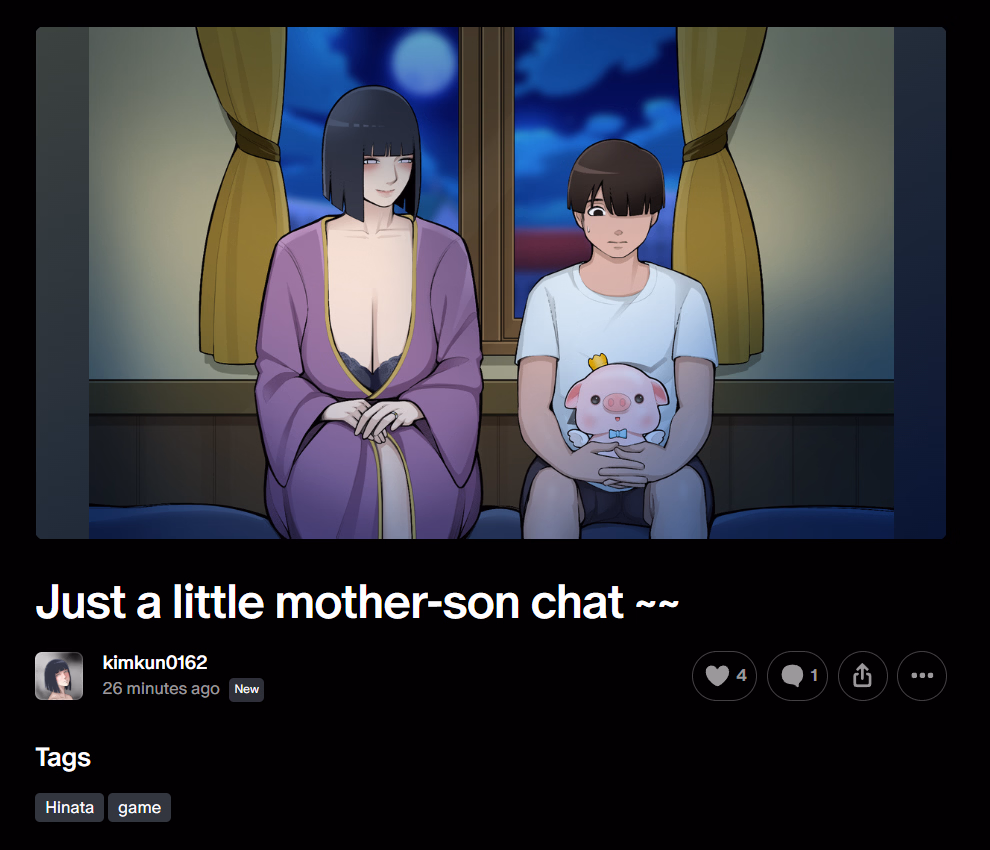
Task: Select the Tags section heading
Action: click(63, 757)
